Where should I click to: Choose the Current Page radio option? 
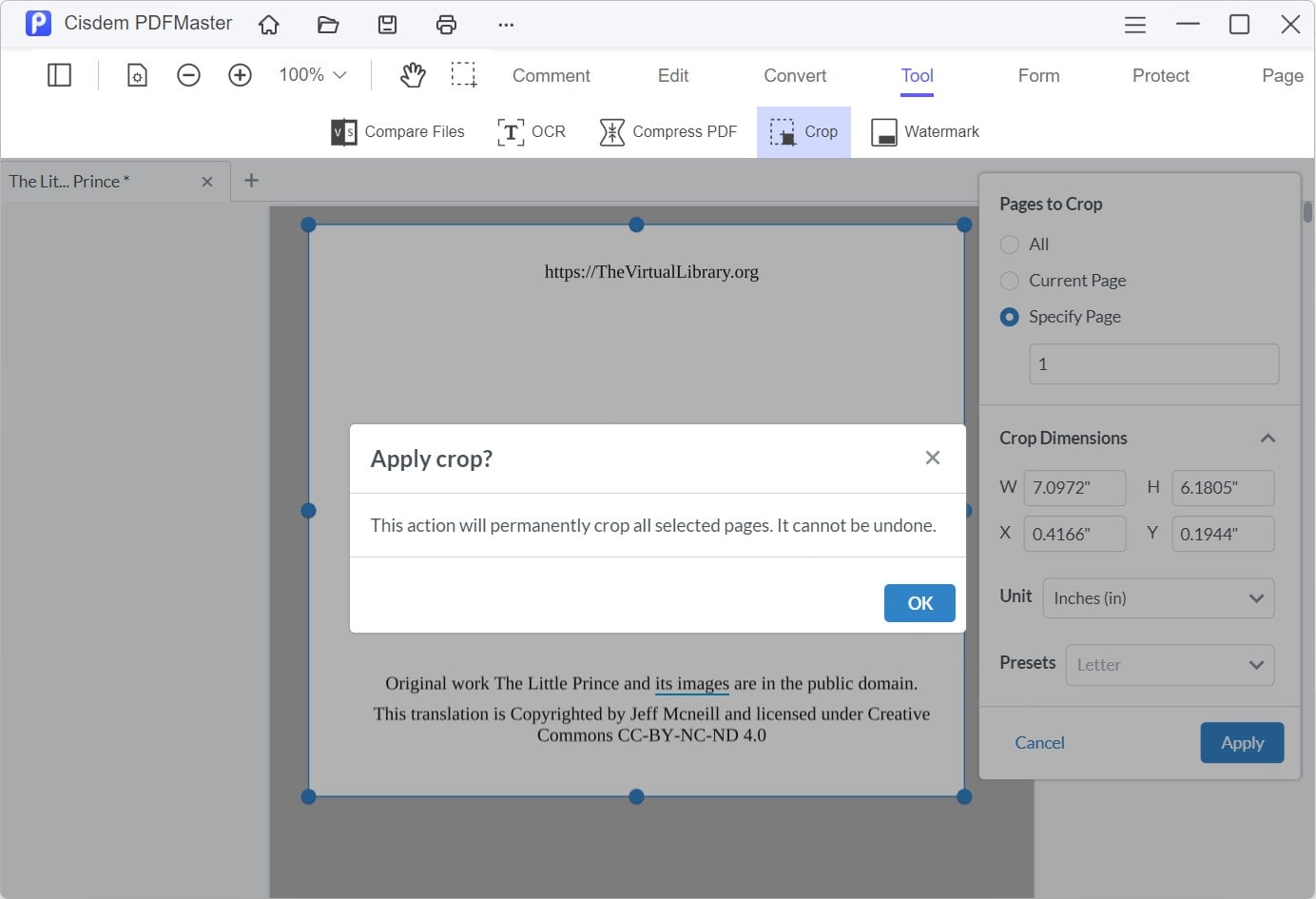click(1010, 281)
